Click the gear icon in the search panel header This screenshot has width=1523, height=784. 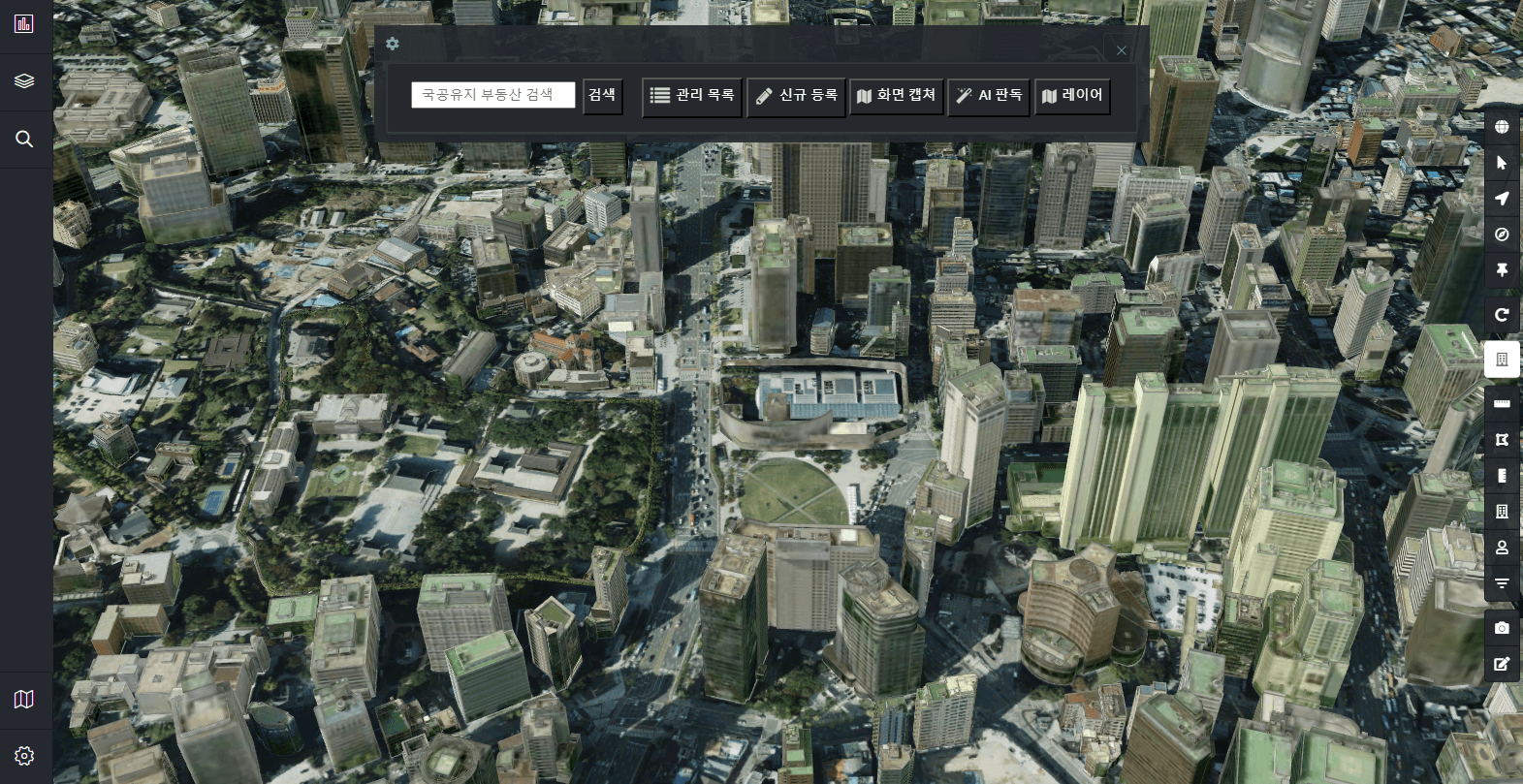click(x=393, y=44)
